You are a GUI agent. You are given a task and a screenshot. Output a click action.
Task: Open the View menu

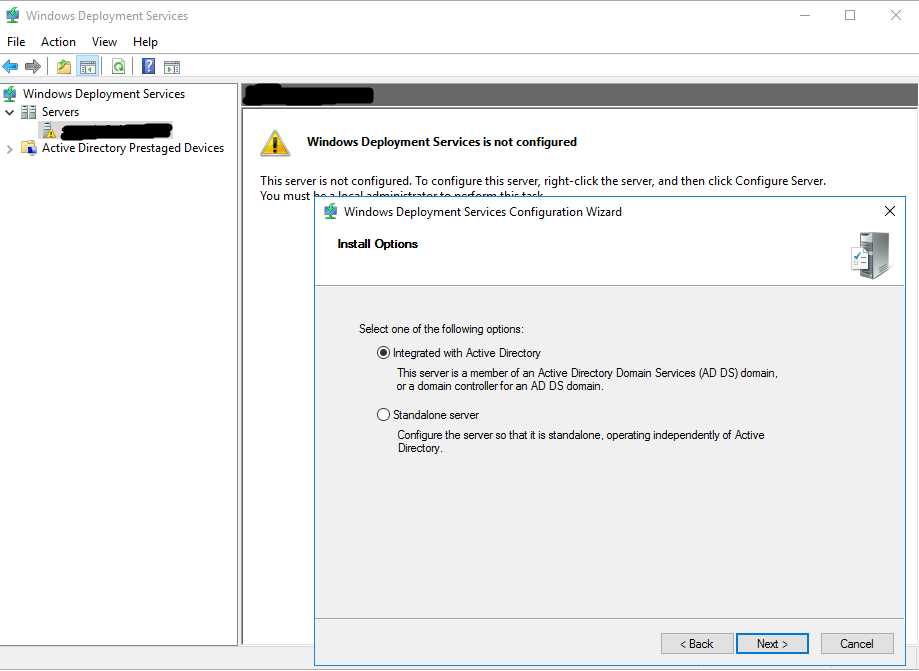104,42
